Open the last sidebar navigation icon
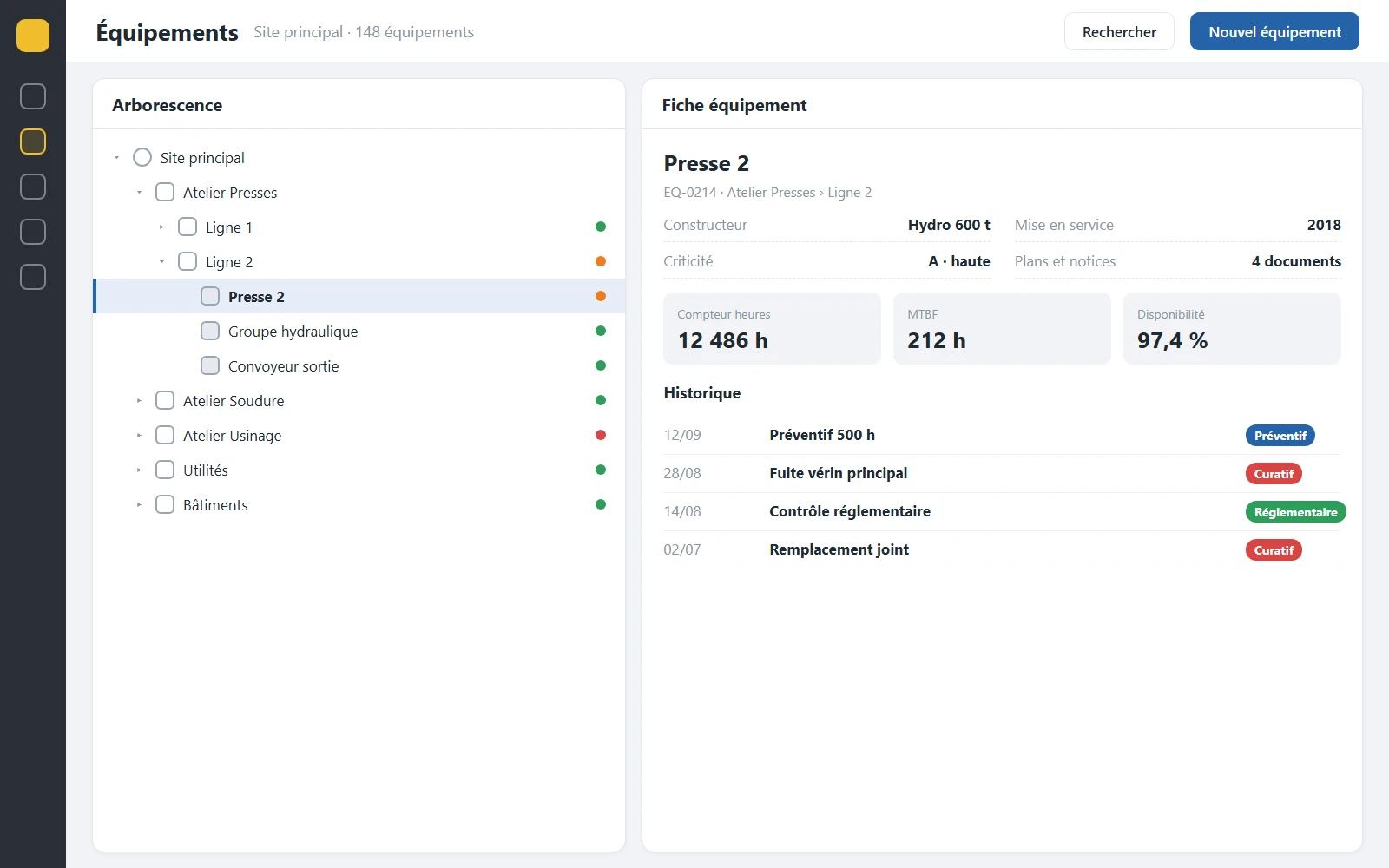Viewport: 1389px width, 868px height. coord(33,277)
